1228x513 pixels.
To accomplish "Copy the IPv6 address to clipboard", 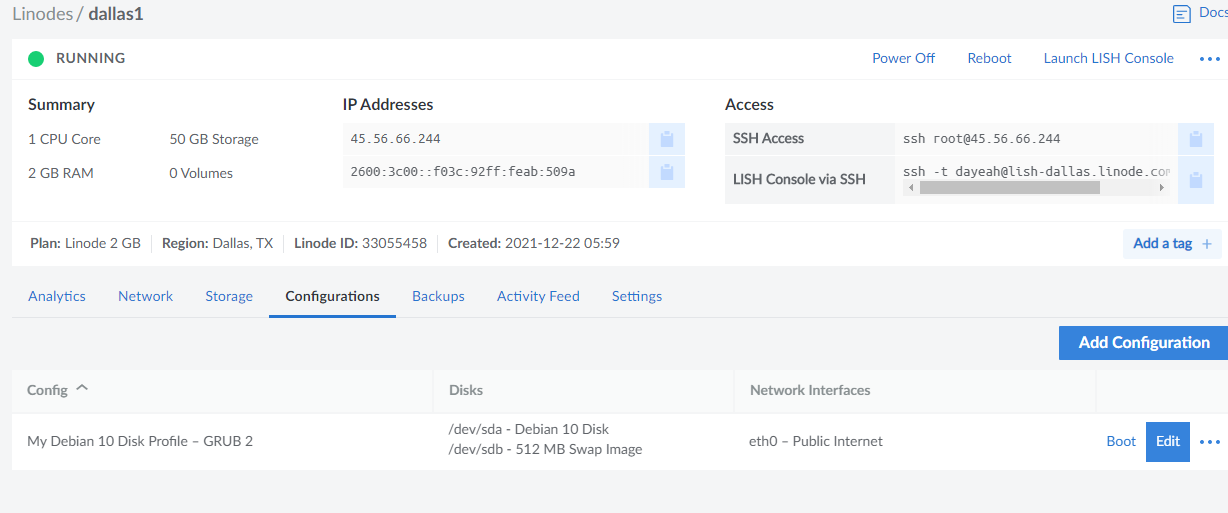I will 667,173.
